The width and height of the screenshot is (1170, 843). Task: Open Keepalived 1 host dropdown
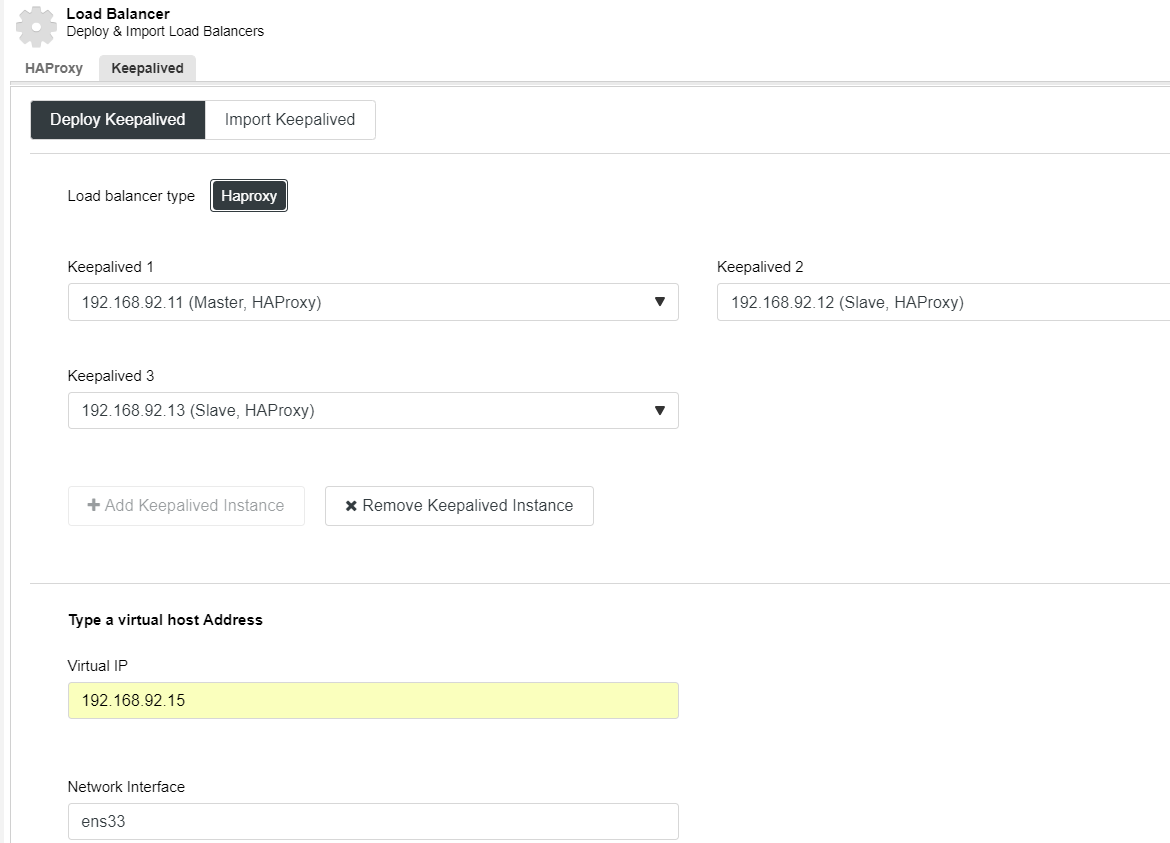point(373,302)
